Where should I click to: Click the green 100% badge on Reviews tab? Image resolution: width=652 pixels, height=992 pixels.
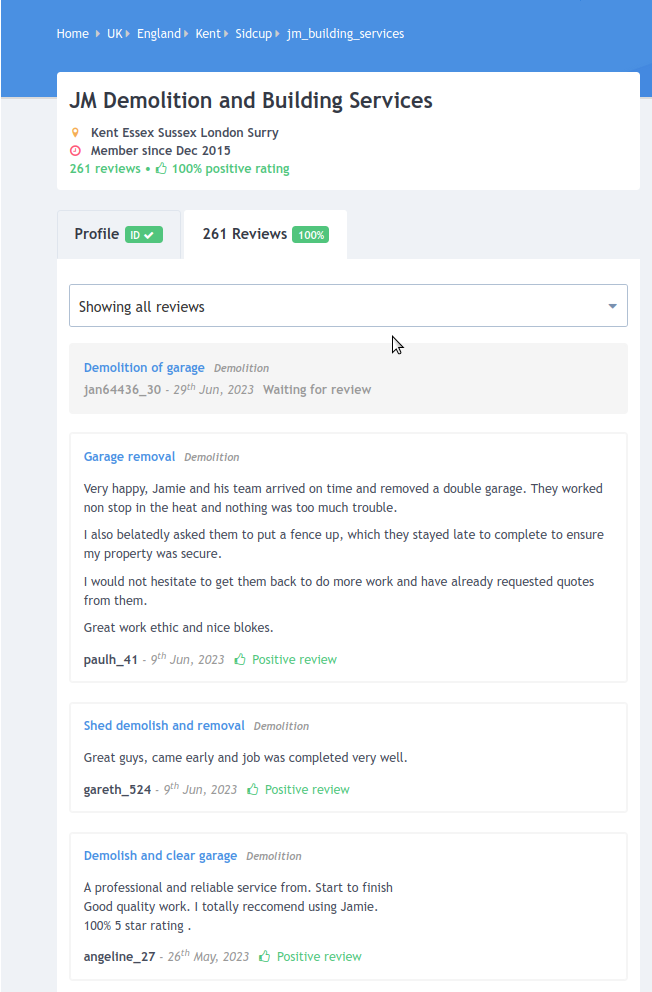(311, 235)
